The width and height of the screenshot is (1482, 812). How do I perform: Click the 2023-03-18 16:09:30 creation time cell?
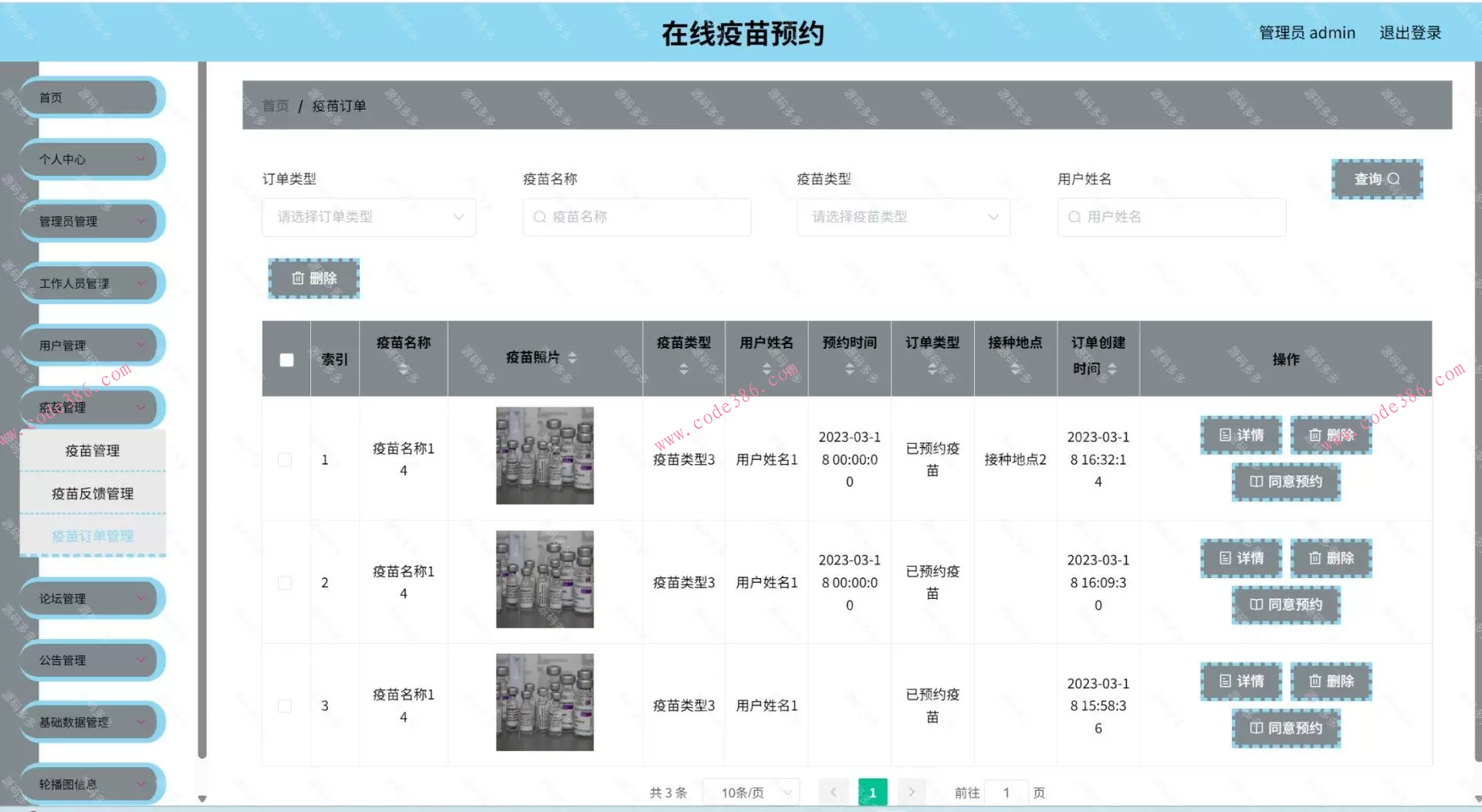pyautogui.click(x=1098, y=583)
